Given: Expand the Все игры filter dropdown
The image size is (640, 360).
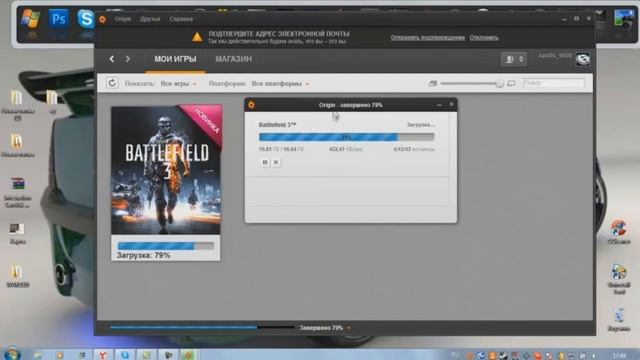Looking at the screenshot, I should coord(178,84).
